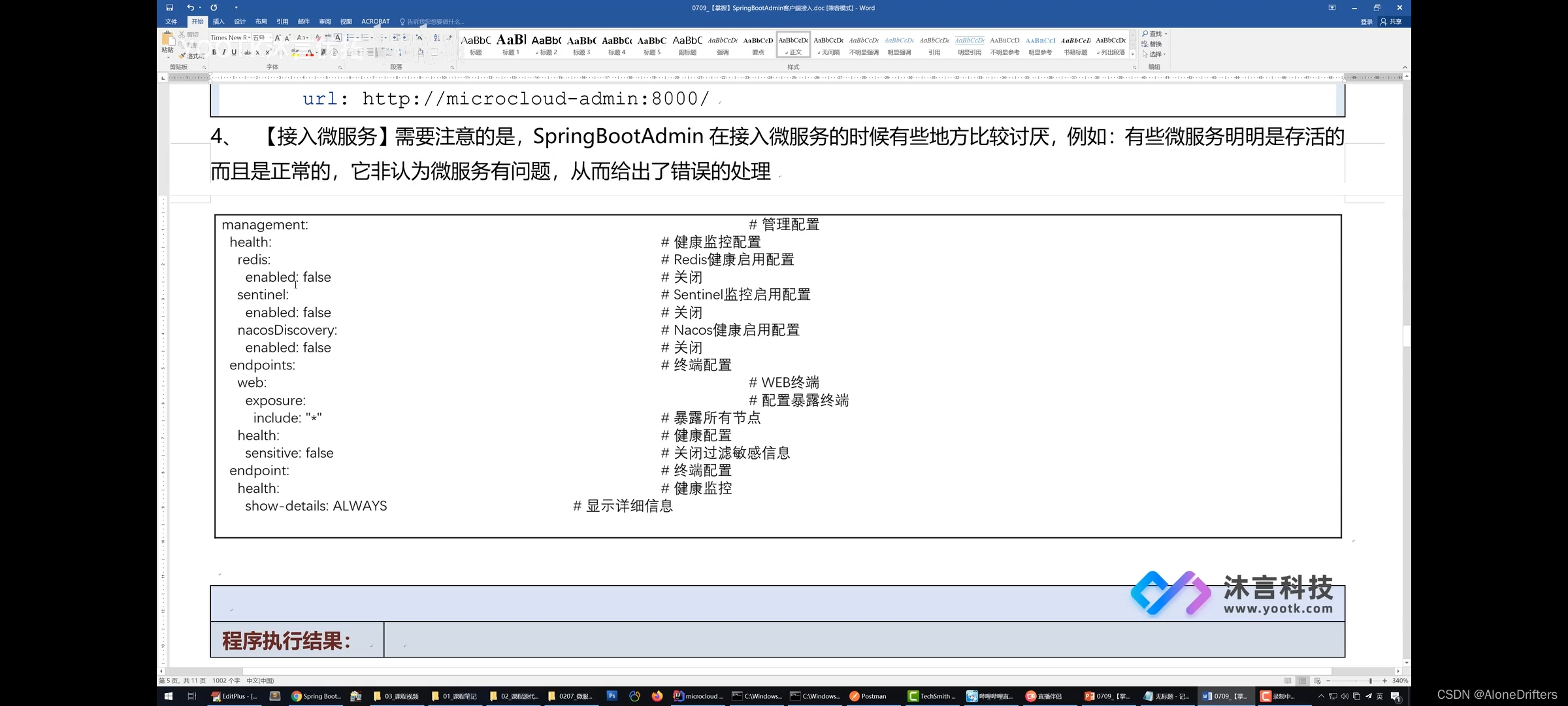Apply the text highlight color
The image size is (1568, 706).
(295, 52)
